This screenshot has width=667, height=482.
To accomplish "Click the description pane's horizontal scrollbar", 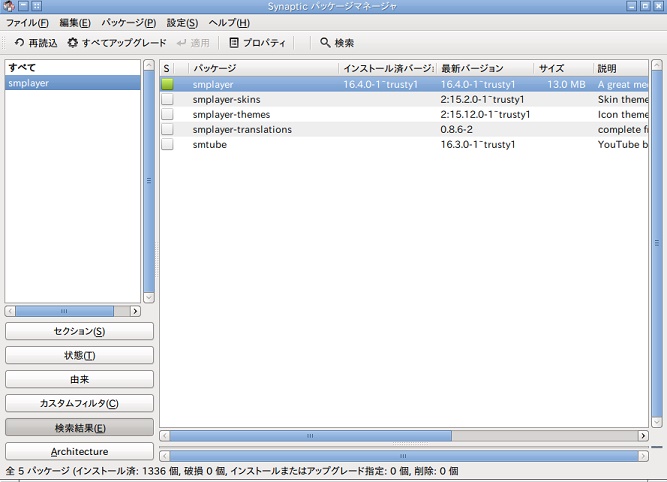I will click(403, 456).
